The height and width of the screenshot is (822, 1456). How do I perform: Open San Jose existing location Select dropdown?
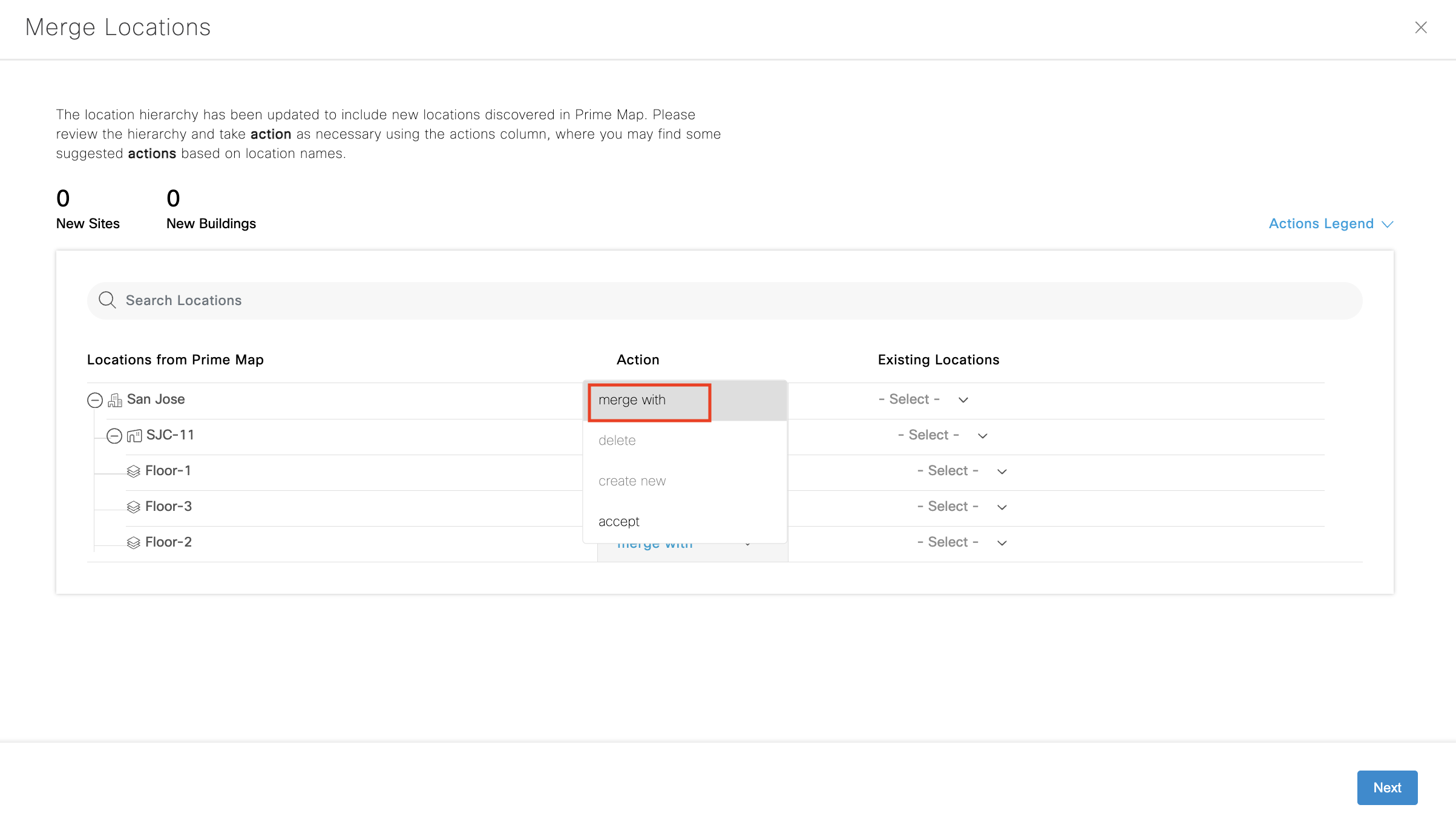pyautogui.click(x=923, y=399)
